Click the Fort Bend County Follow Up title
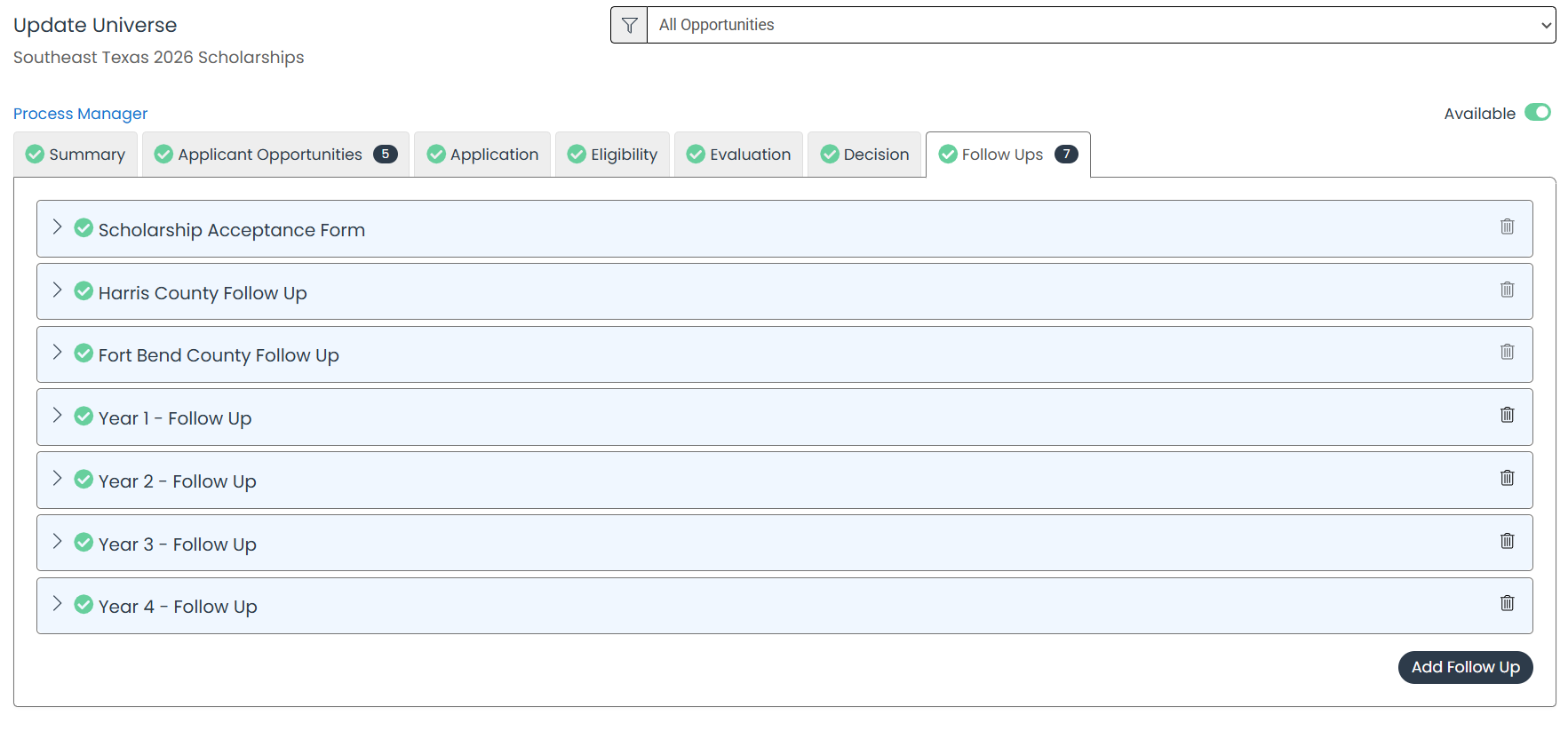 pyautogui.click(x=219, y=355)
